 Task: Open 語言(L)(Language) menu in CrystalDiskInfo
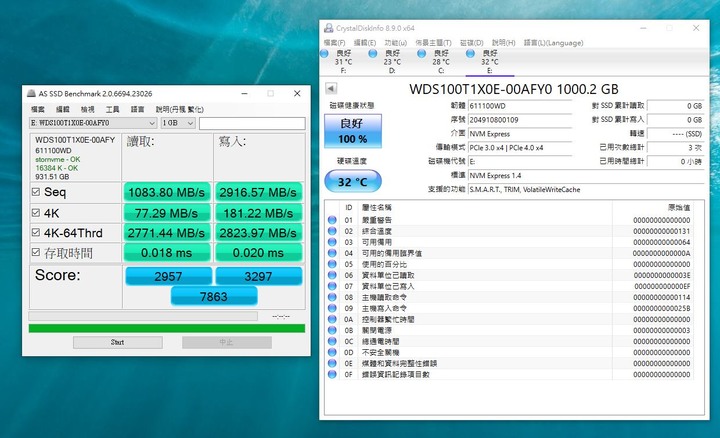point(553,43)
